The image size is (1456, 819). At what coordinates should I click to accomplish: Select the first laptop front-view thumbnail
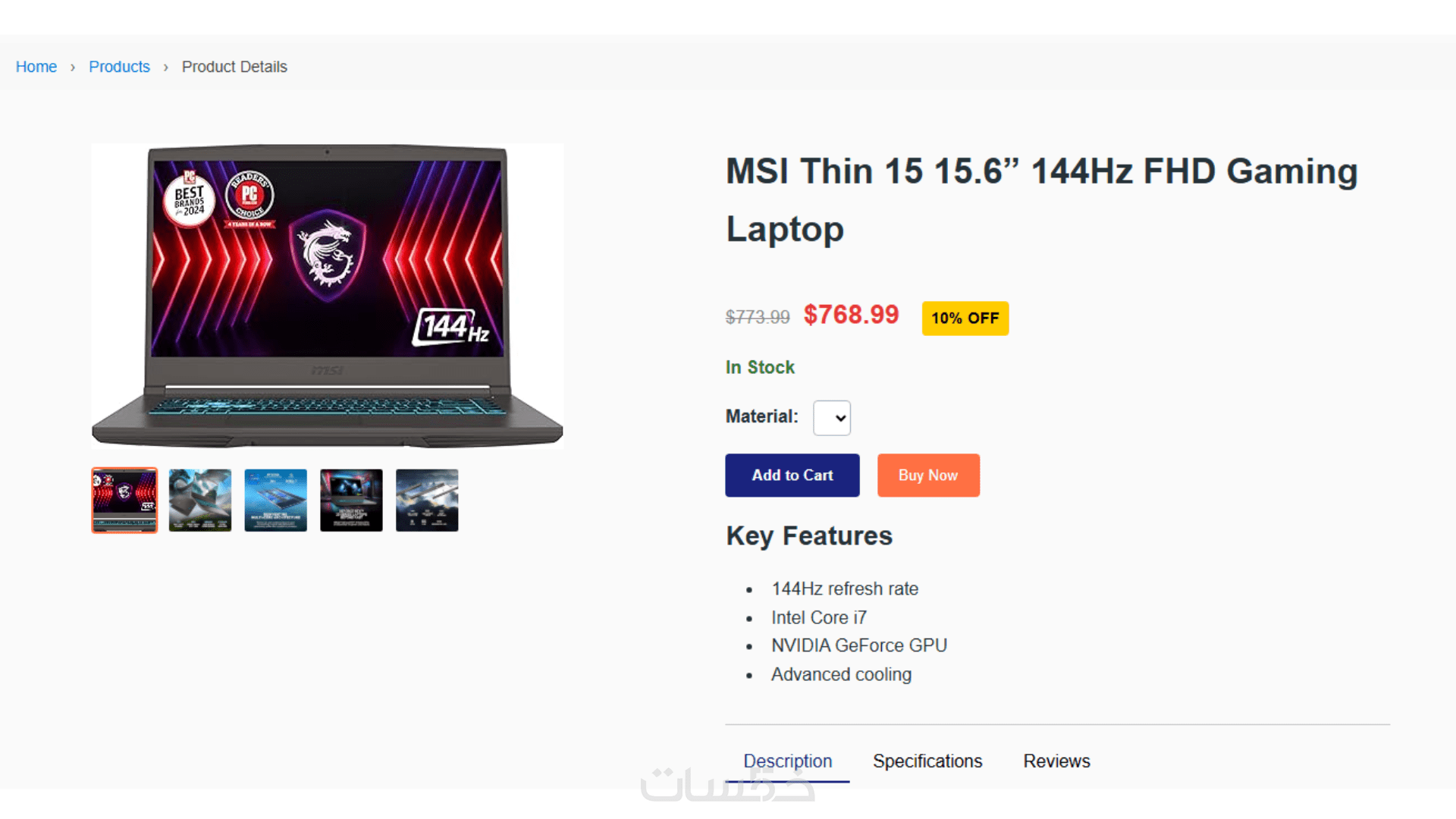124,500
